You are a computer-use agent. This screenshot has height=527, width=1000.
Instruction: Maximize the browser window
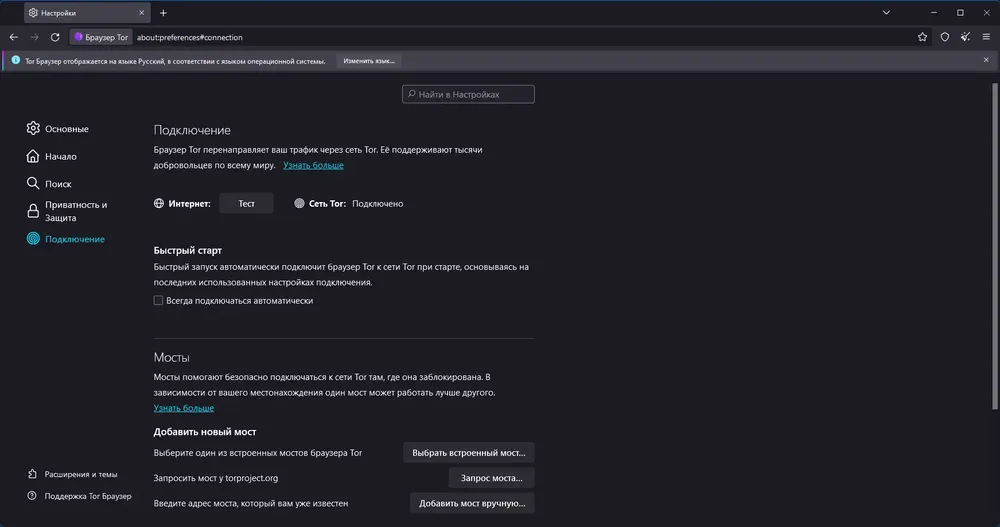tap(960, 13)
